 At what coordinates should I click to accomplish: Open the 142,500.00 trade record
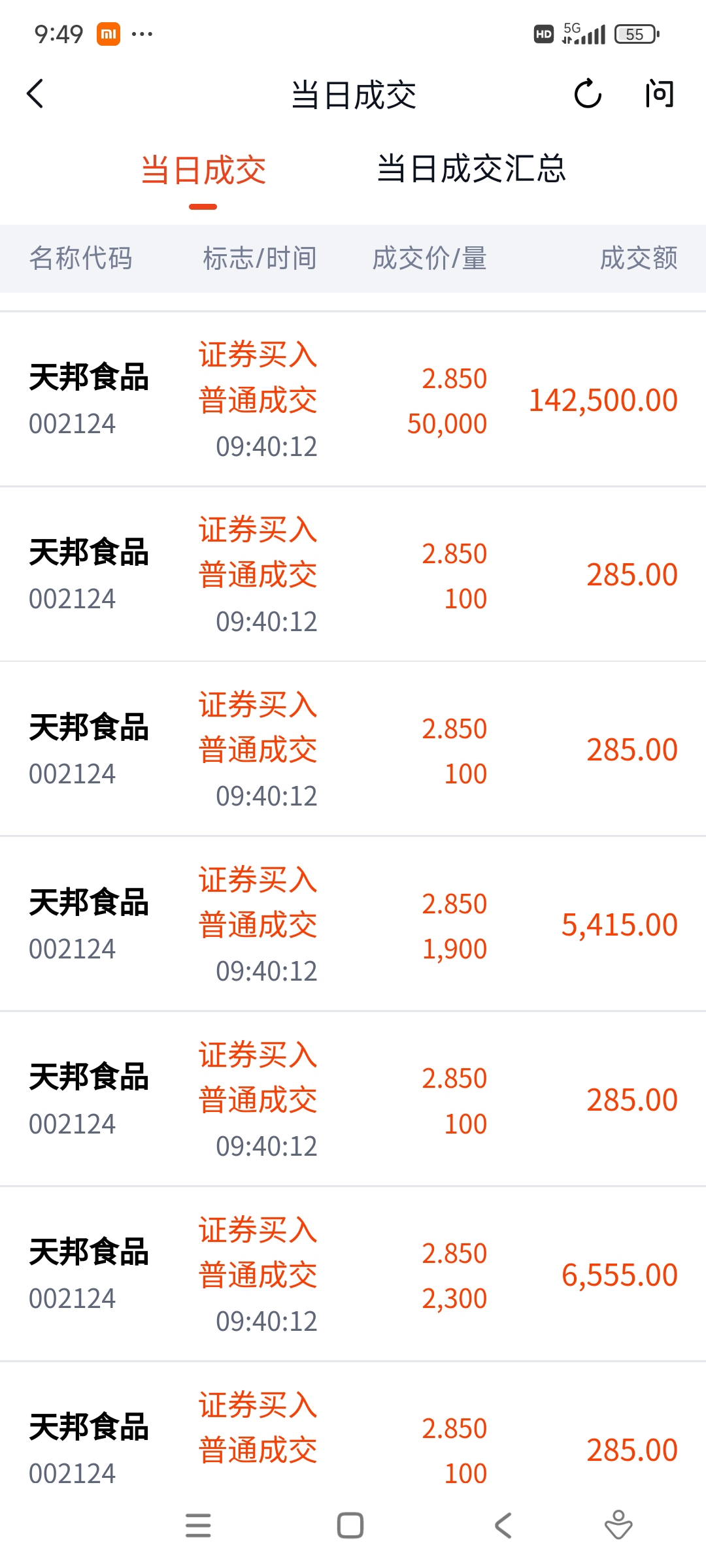[353, 399]
